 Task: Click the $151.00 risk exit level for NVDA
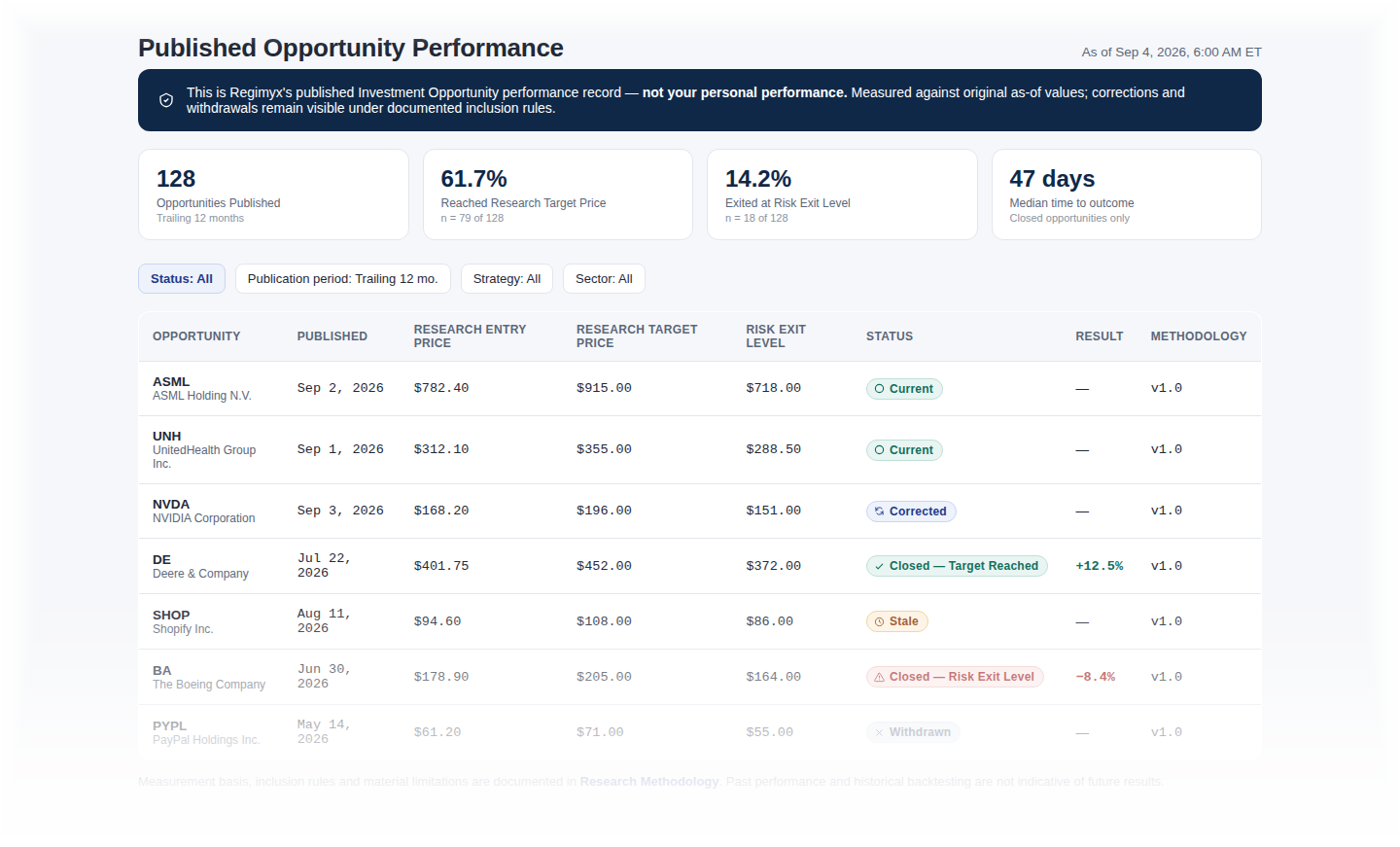point(774,511)
